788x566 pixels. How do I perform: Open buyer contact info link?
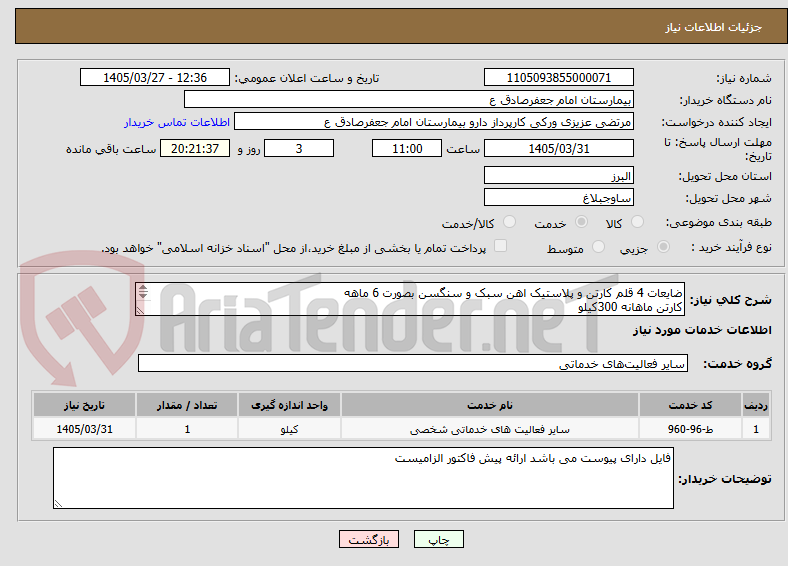[177, 122]
